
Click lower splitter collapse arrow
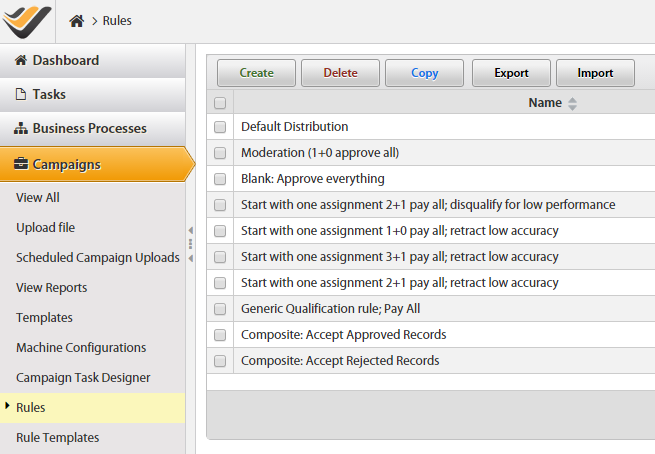[x=191, y=258]
